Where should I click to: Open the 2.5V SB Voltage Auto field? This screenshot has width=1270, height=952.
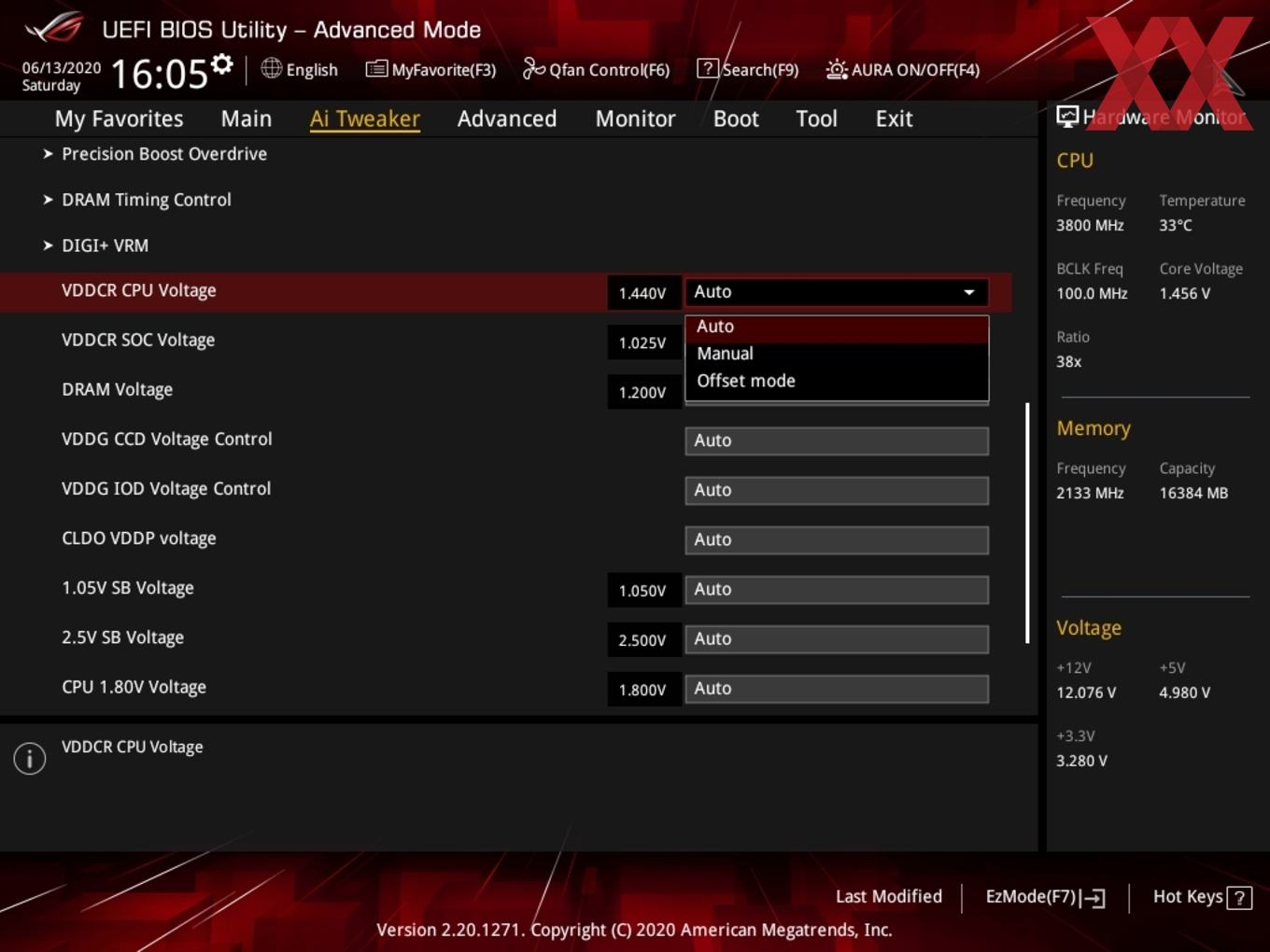coord(837,638)
